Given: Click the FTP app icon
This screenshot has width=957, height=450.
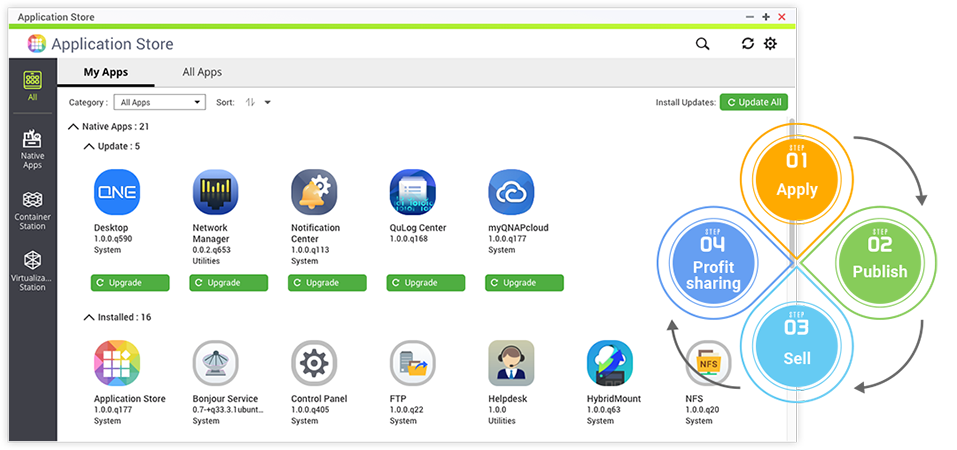Looking at the screenshot, I should tap(413, 363).
